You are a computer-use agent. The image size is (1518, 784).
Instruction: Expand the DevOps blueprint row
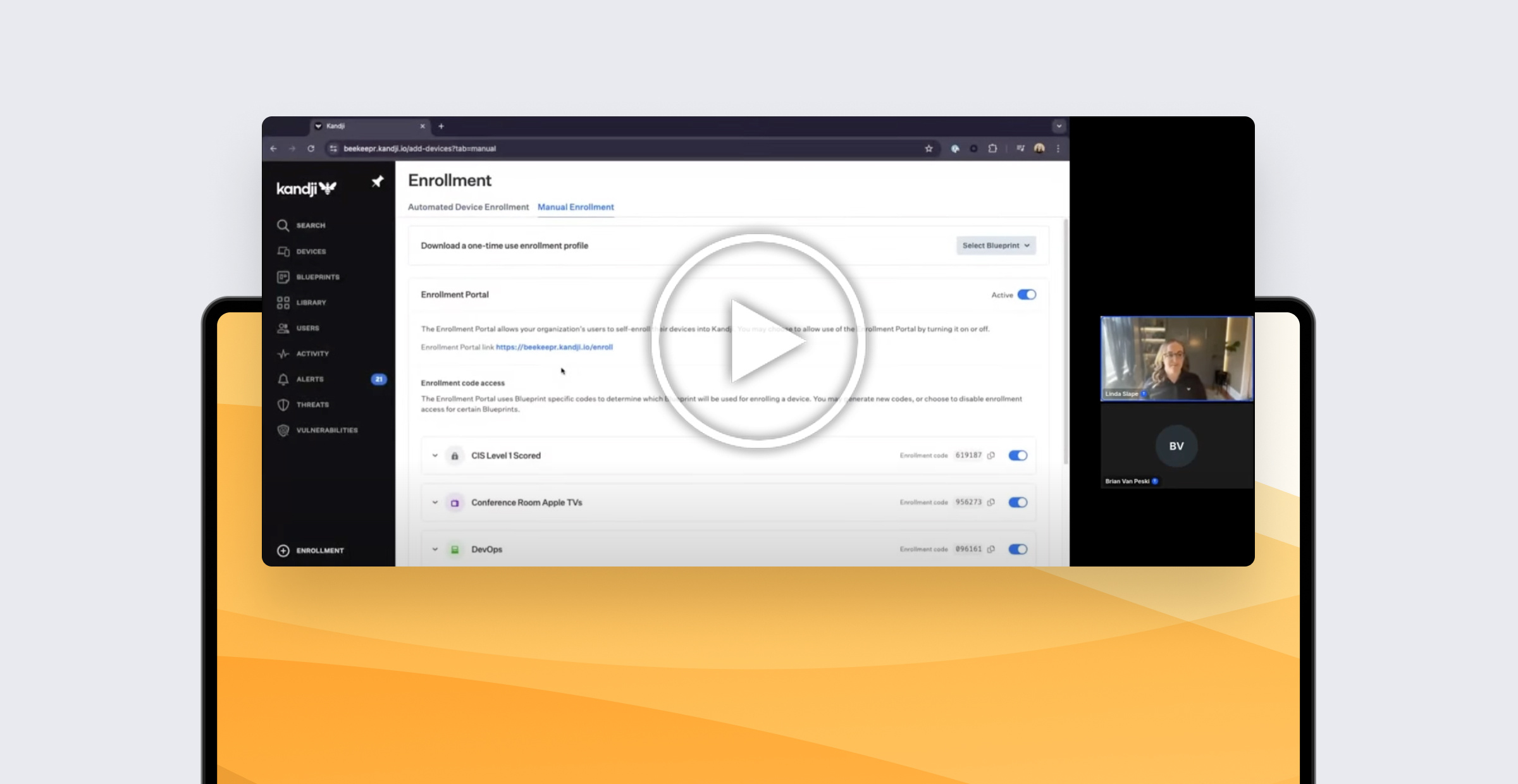[435, 549]
